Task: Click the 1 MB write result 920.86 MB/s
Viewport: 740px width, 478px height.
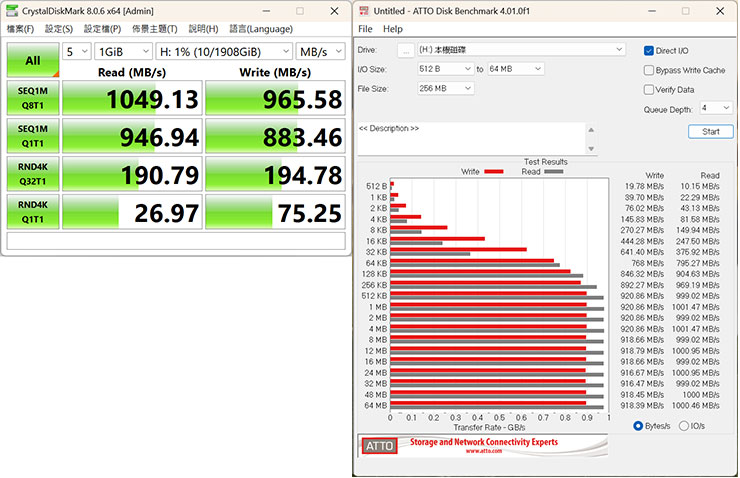Action: (x=642, y=307)
